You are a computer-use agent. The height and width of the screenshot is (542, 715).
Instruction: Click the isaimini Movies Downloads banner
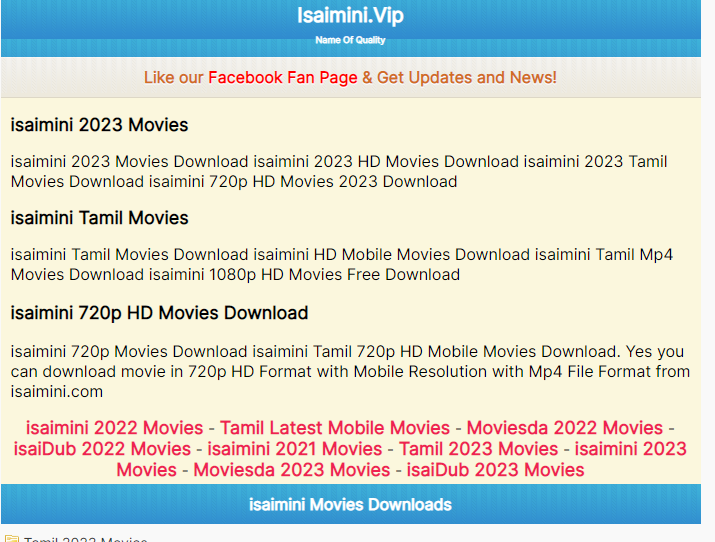coord(350,505)
